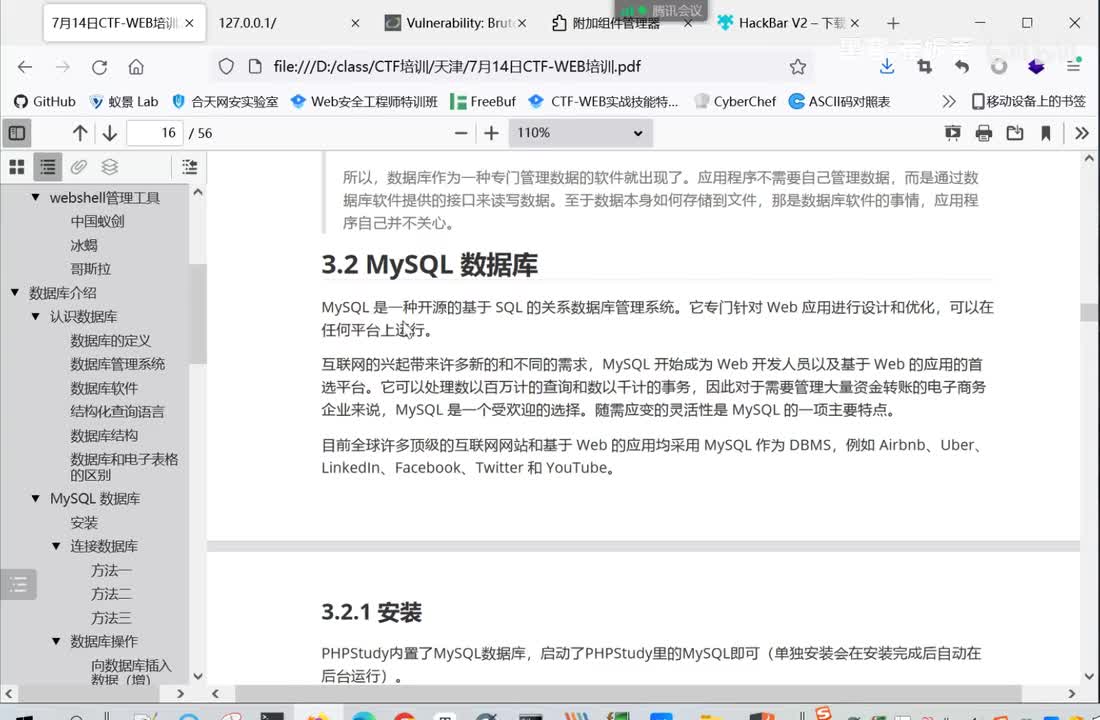Click the current outline item button

pyautogui.click(x=189, y=166)
